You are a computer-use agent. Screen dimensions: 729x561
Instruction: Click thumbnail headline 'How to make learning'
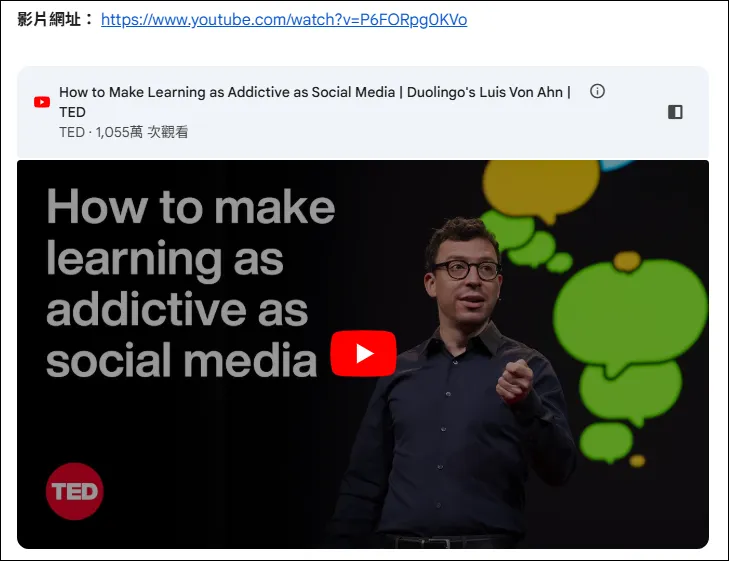[191, 283]
